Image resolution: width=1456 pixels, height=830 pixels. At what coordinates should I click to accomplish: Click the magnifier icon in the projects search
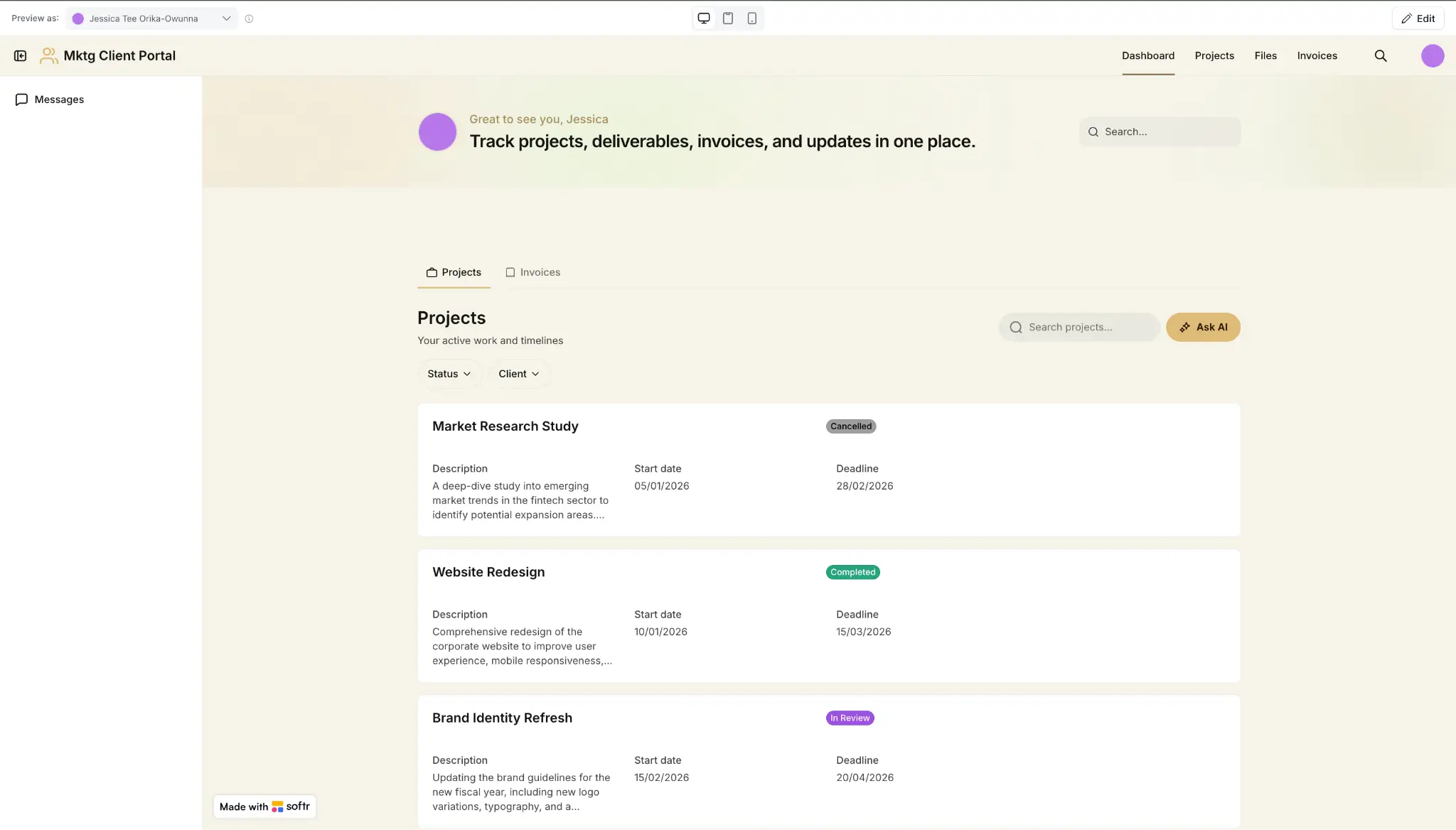click(x=1016, y=327)
